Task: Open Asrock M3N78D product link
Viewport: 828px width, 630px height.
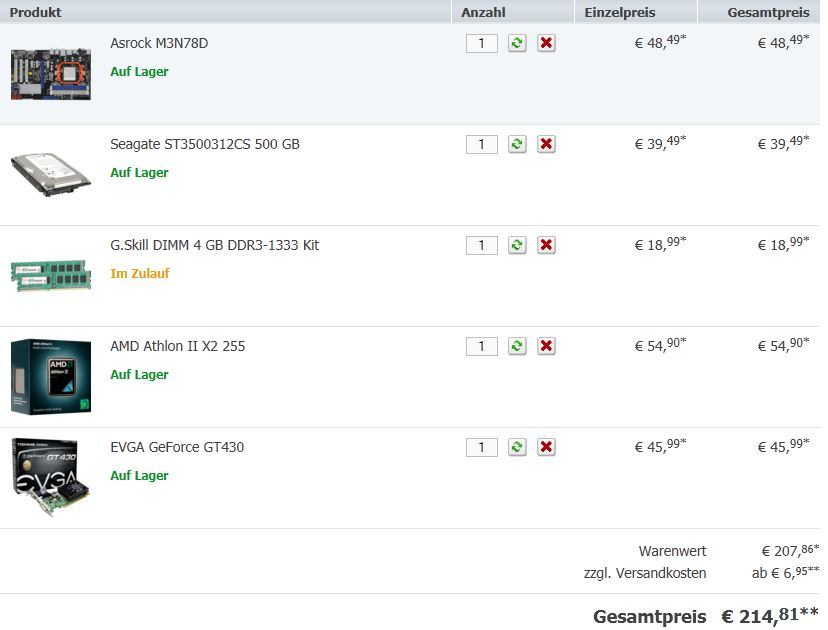Action: [x=159, y=43]
